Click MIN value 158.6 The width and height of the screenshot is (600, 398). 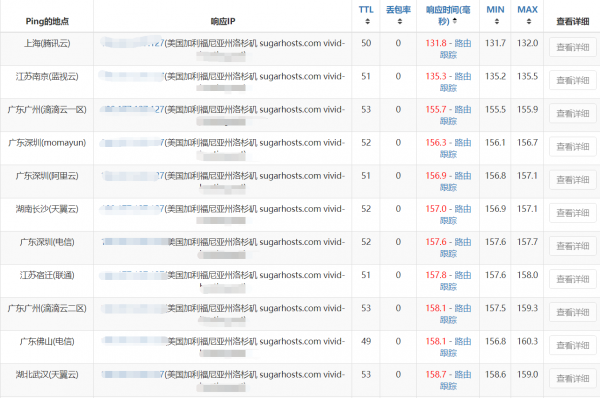pos(495,374)
